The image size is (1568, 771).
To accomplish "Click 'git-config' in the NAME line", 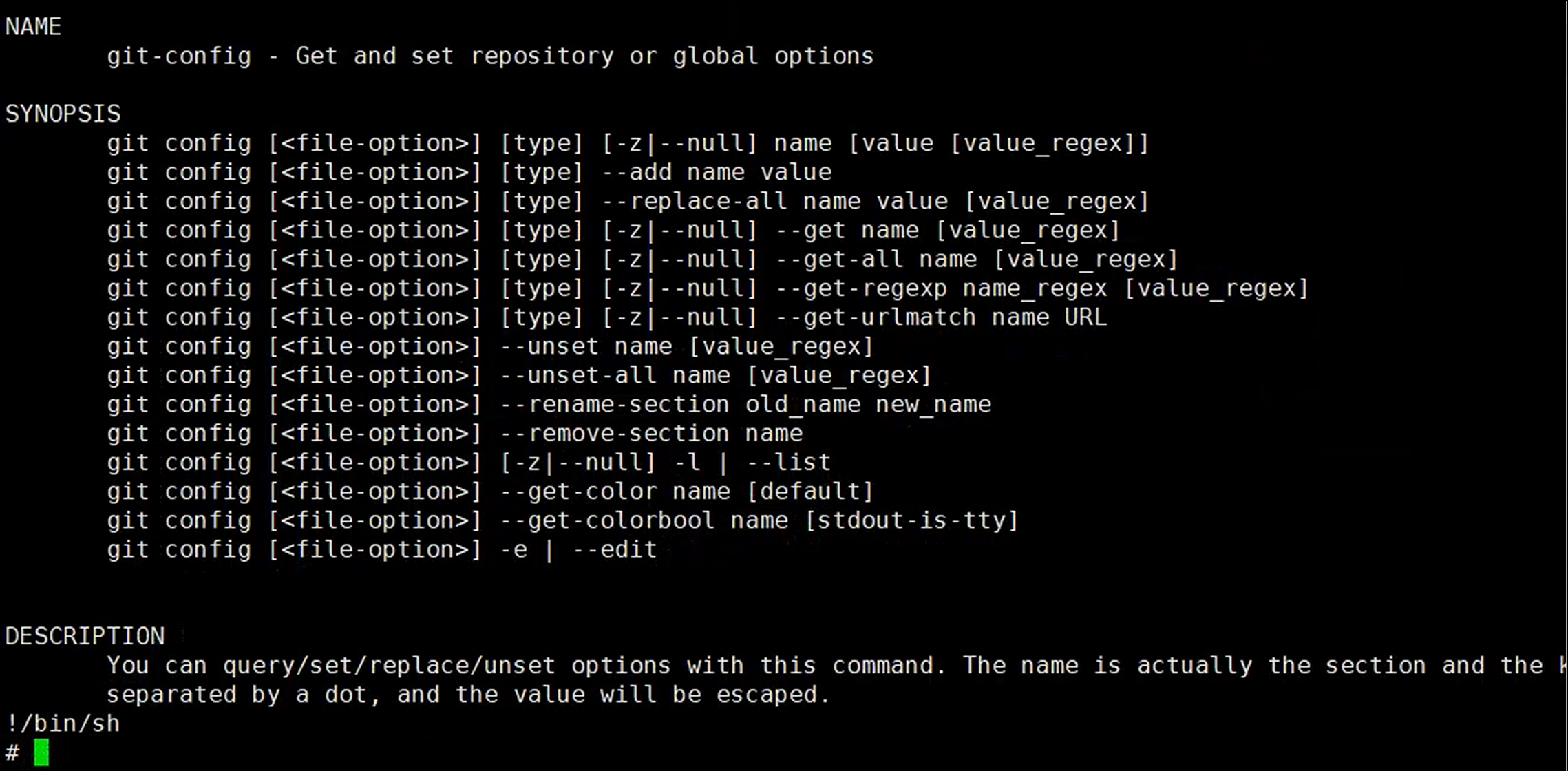I will [x=179, y=56].
